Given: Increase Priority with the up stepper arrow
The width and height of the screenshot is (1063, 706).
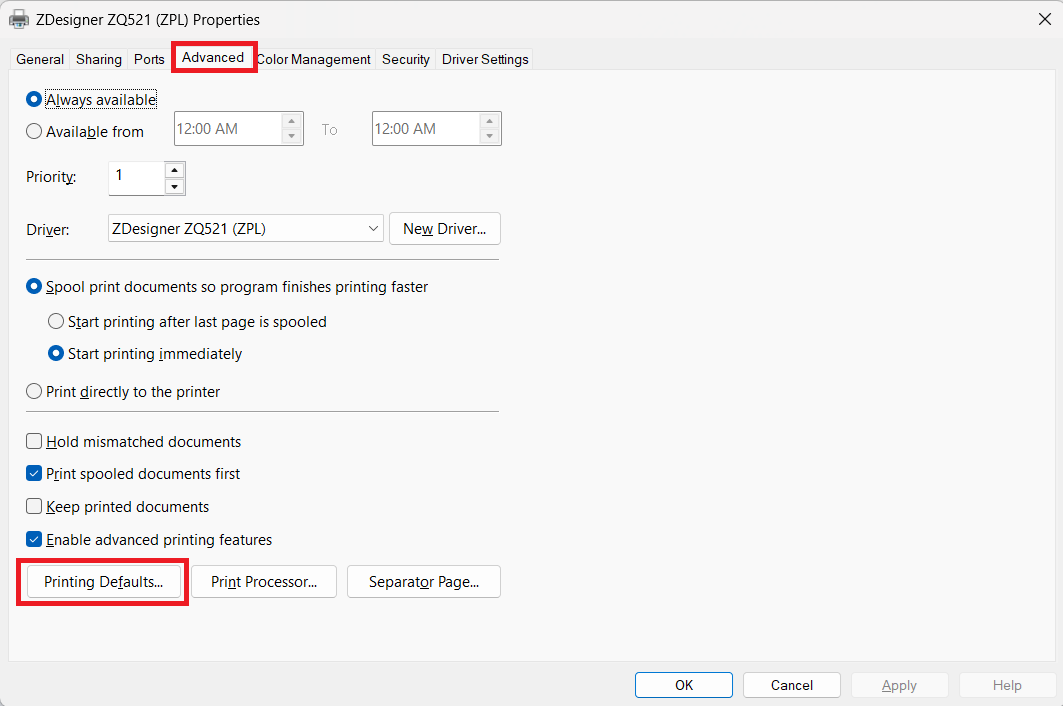Looking at the screenshot, I should click(174, 169).
